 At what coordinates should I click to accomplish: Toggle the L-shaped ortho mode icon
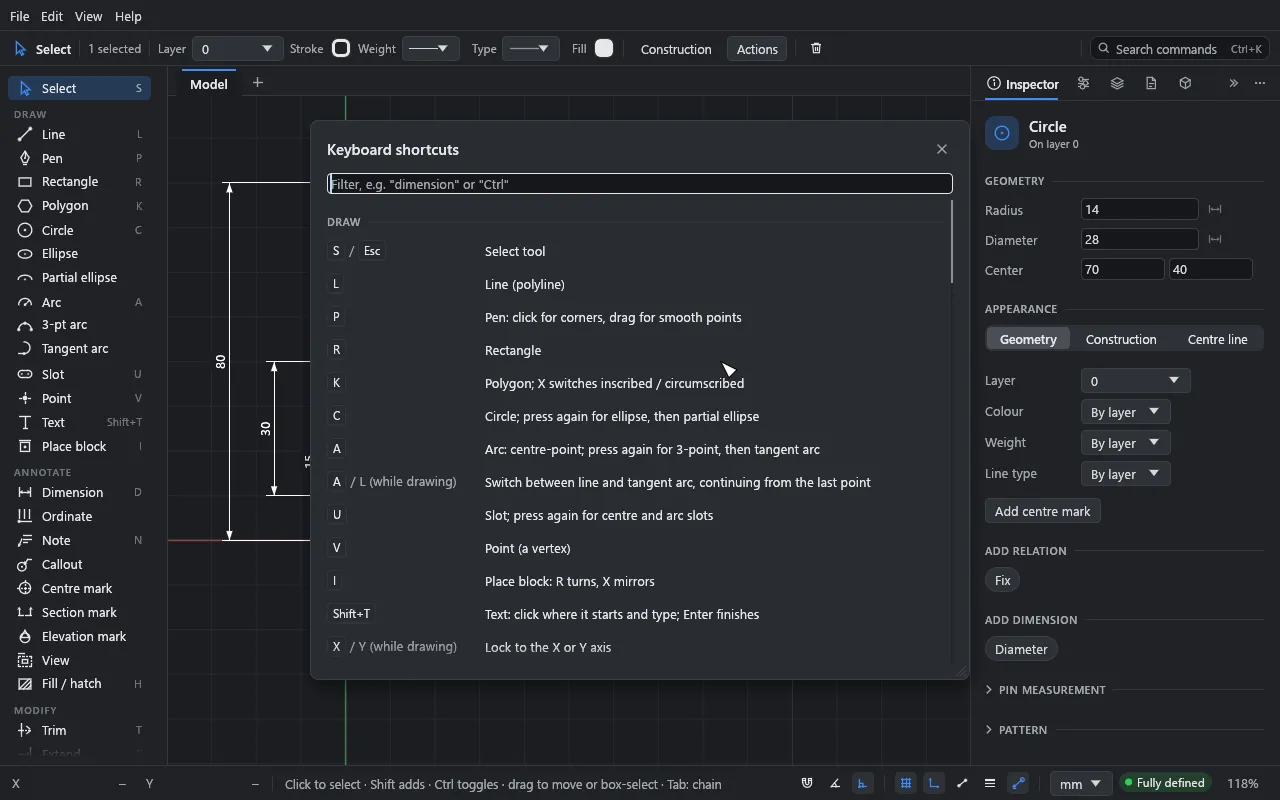coord(934,784)
